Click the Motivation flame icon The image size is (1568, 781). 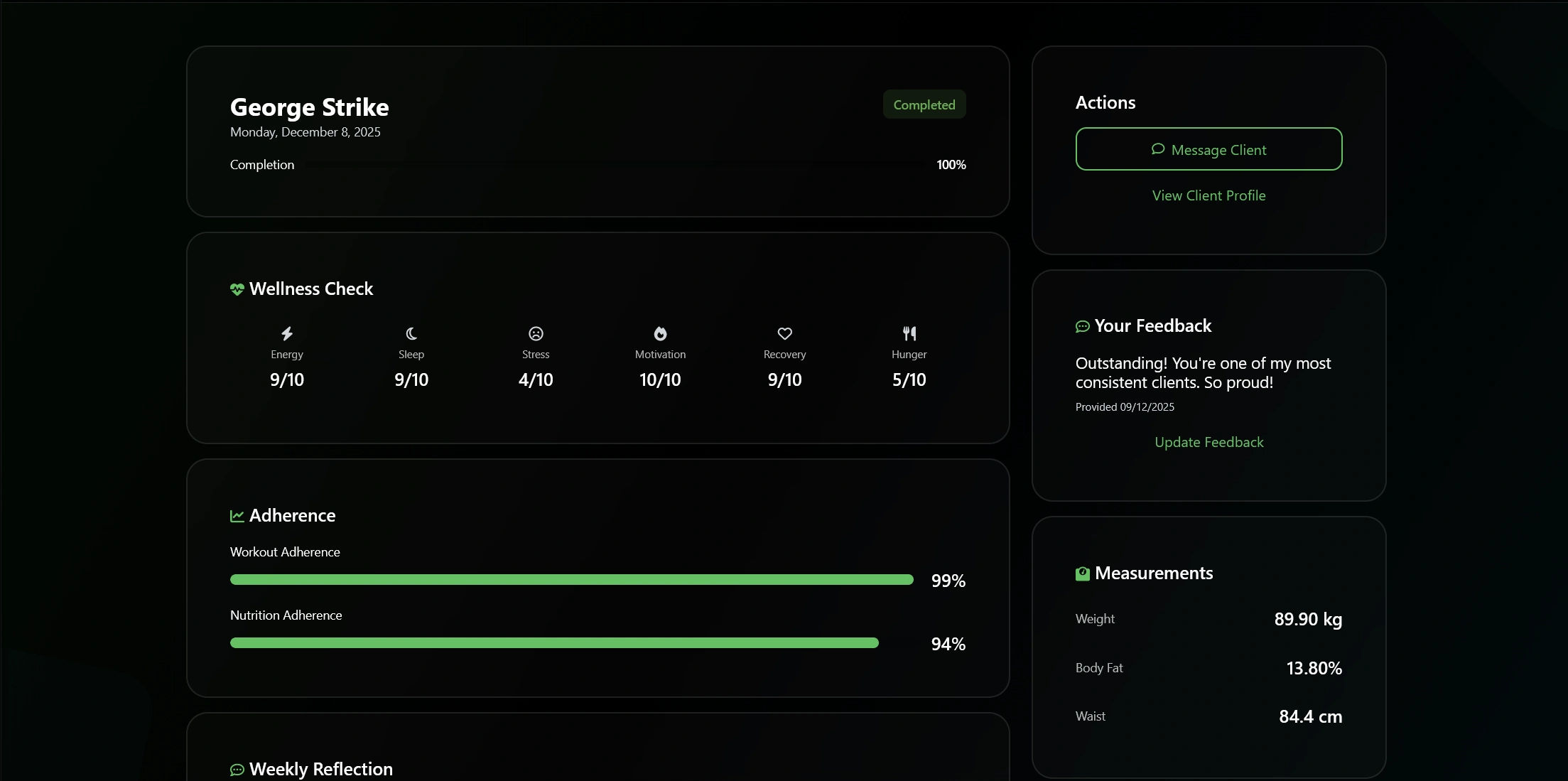click(660, 333)
